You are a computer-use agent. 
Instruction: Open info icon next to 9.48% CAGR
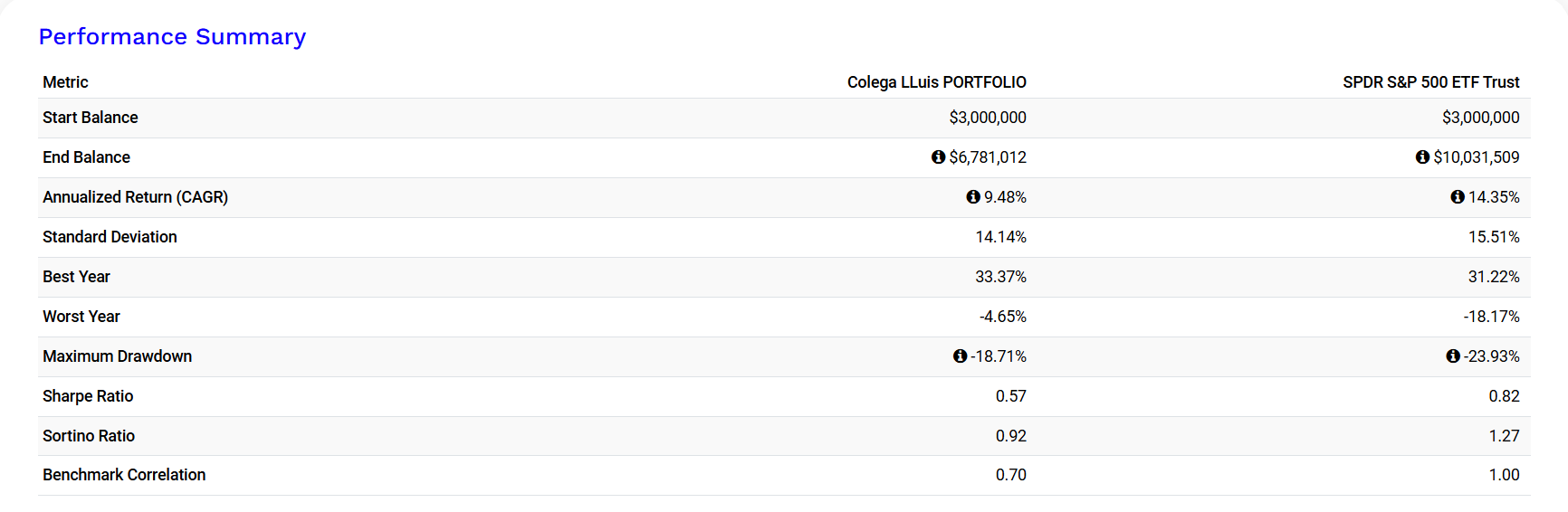tap(973, 197)
